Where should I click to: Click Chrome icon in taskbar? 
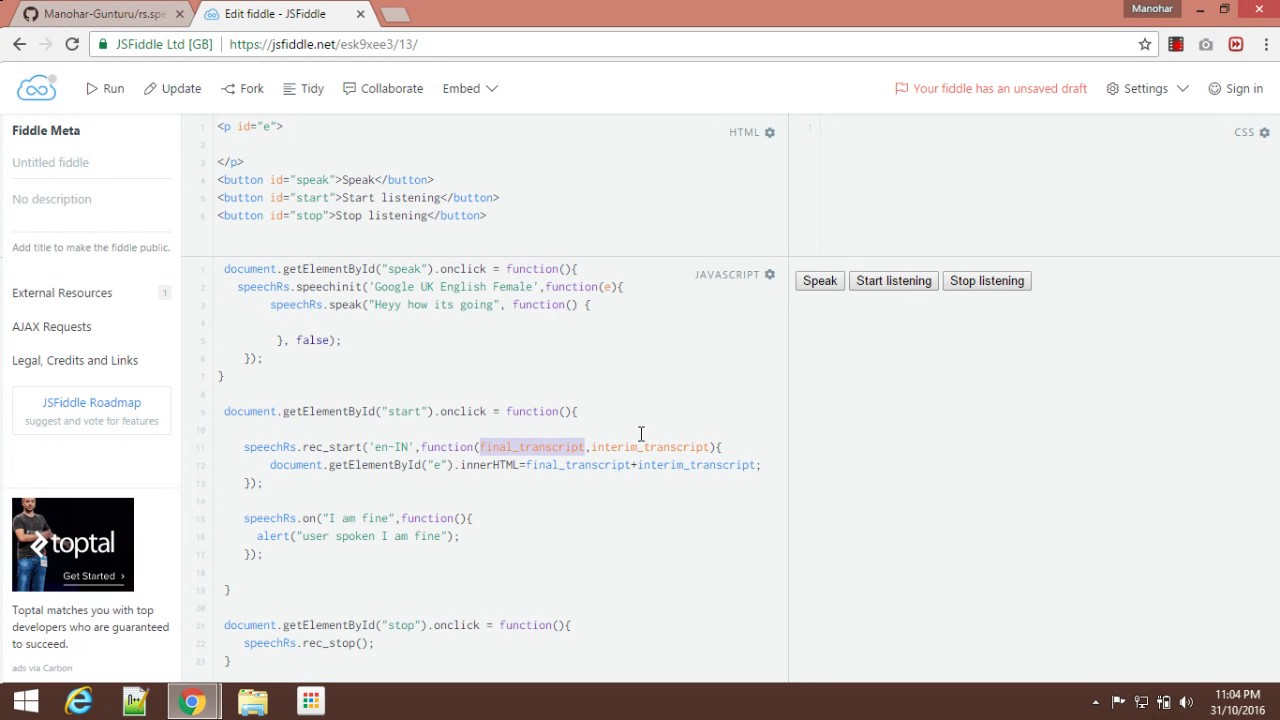[192, 702]
